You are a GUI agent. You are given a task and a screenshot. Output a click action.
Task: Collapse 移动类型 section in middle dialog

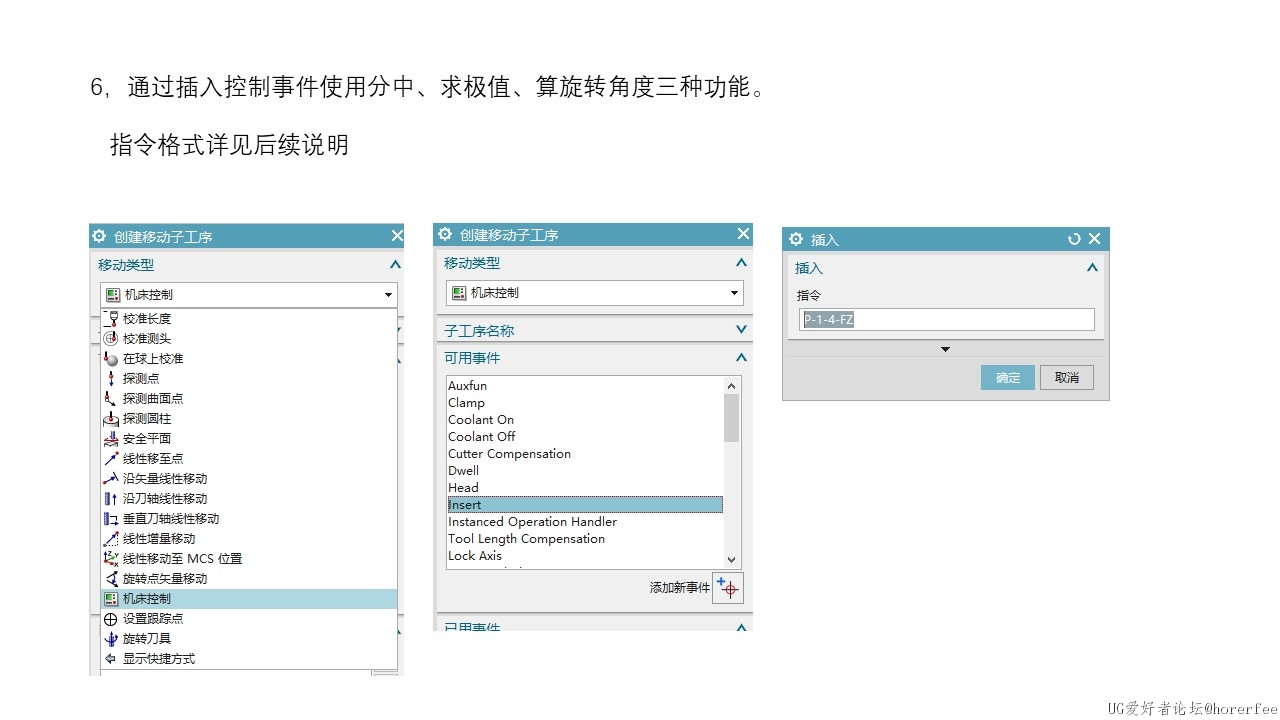(x=741, y=263)
